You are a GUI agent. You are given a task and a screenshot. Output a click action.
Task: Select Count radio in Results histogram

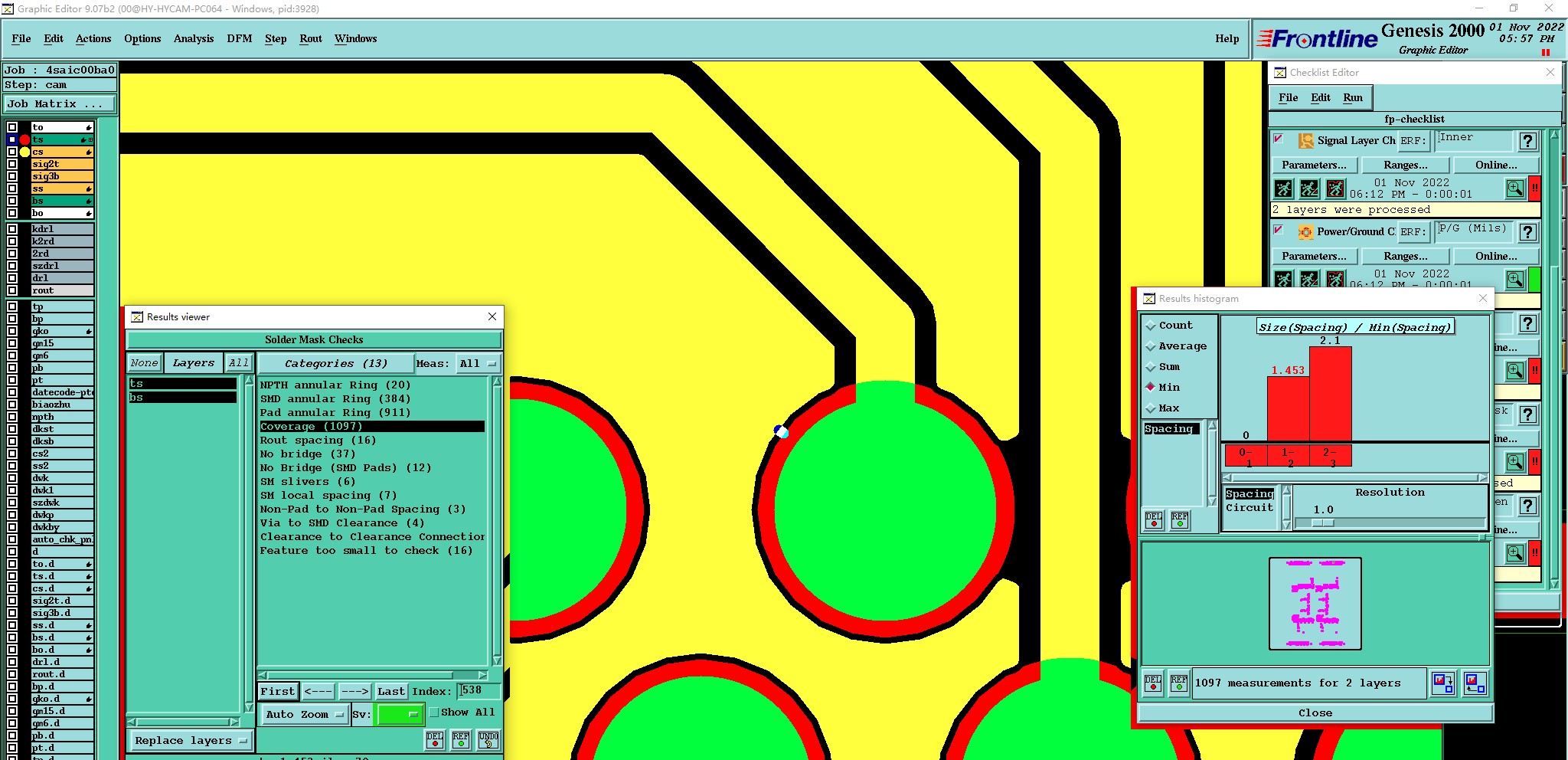coord(1151,326)
